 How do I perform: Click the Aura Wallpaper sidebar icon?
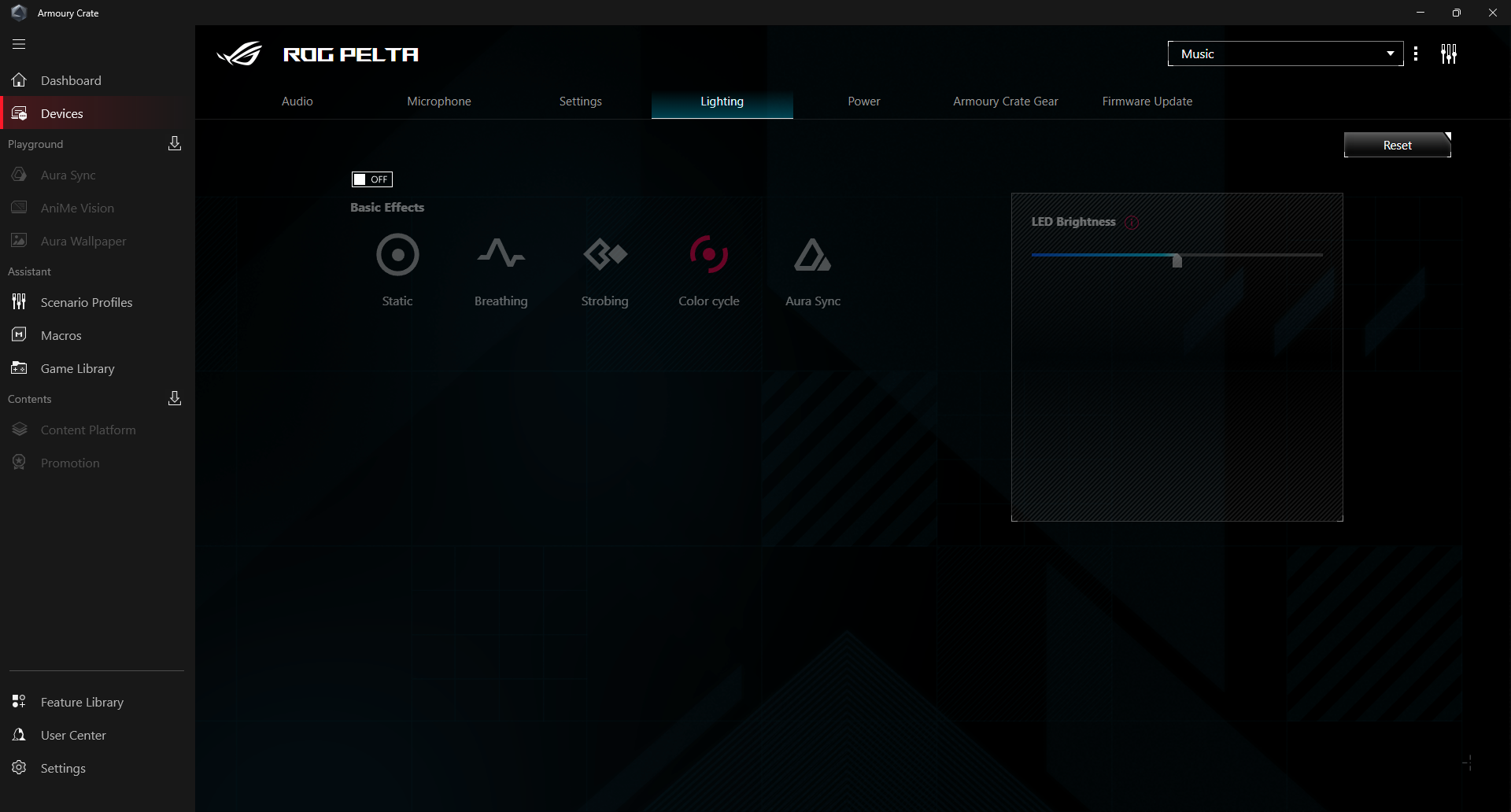19,241
